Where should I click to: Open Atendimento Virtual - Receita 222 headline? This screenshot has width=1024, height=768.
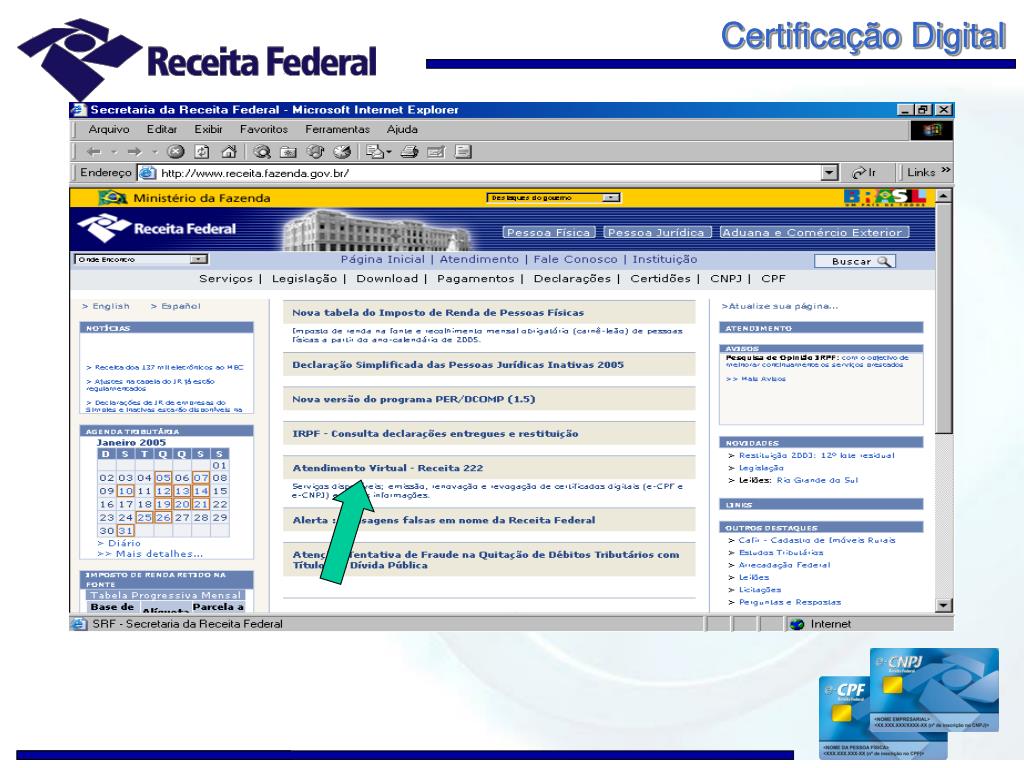coord(388,468)
